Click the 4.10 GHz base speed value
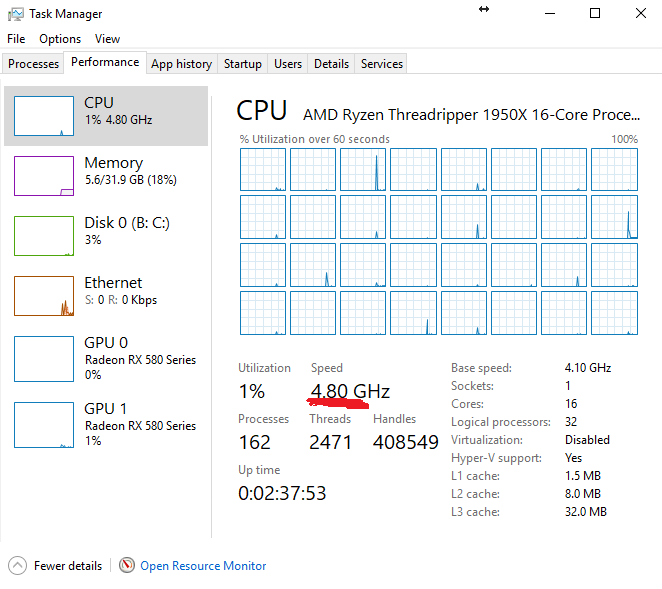 (x=588, y=368)
